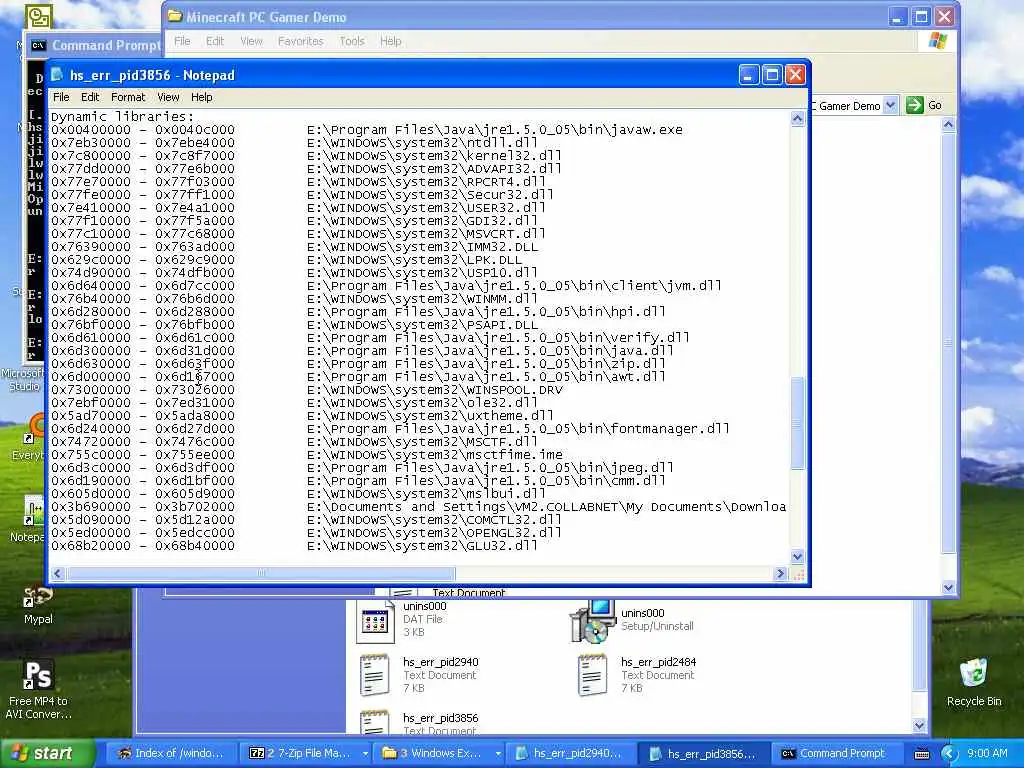This screenshot has height=768, width=1024.
Task: Maximize the Notepad window
Action: 772,75
